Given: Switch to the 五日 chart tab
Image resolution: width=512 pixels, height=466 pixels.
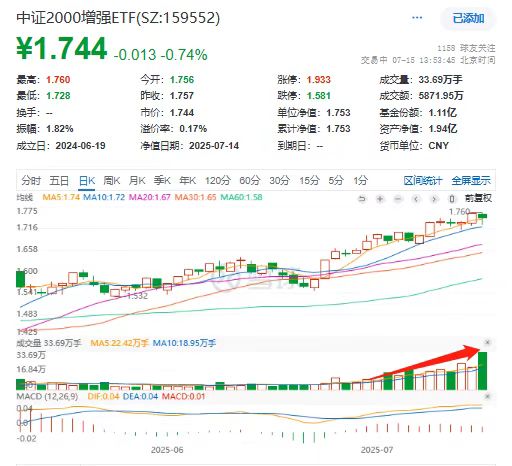Looking at the screenshot, I should (59, 181).
